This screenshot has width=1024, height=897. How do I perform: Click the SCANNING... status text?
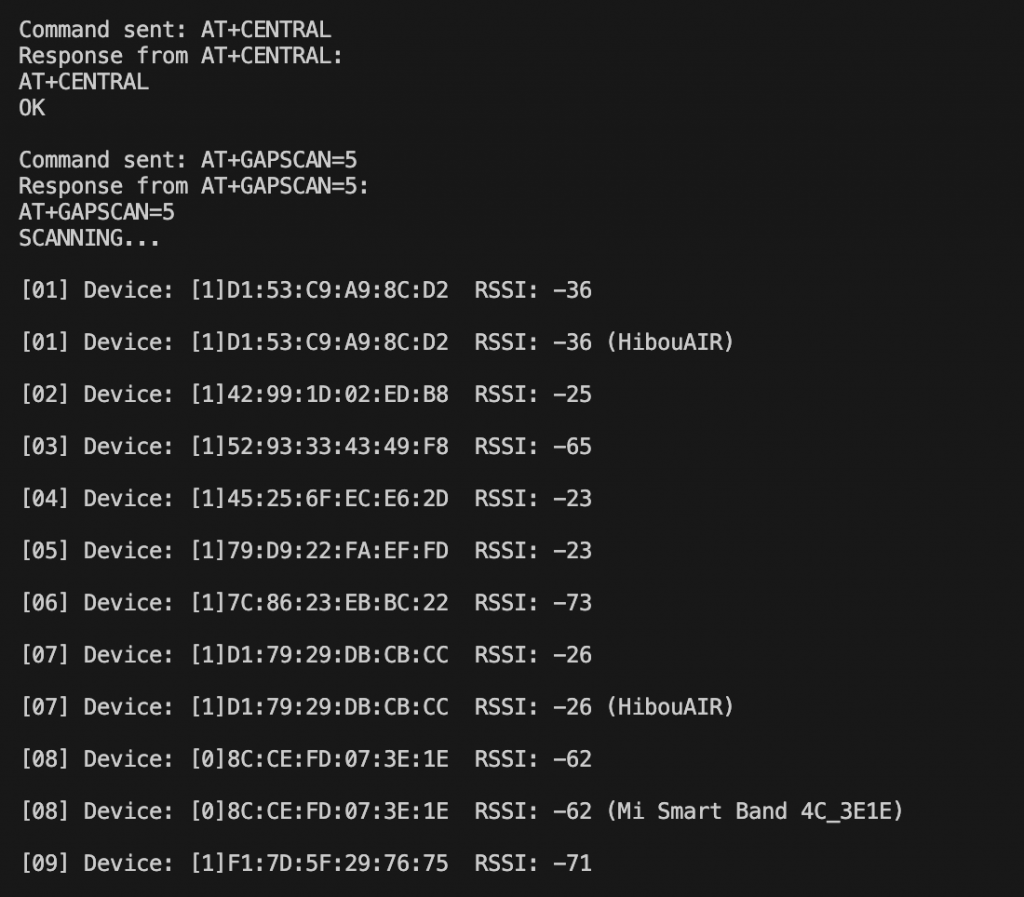(x=89, y=238)
